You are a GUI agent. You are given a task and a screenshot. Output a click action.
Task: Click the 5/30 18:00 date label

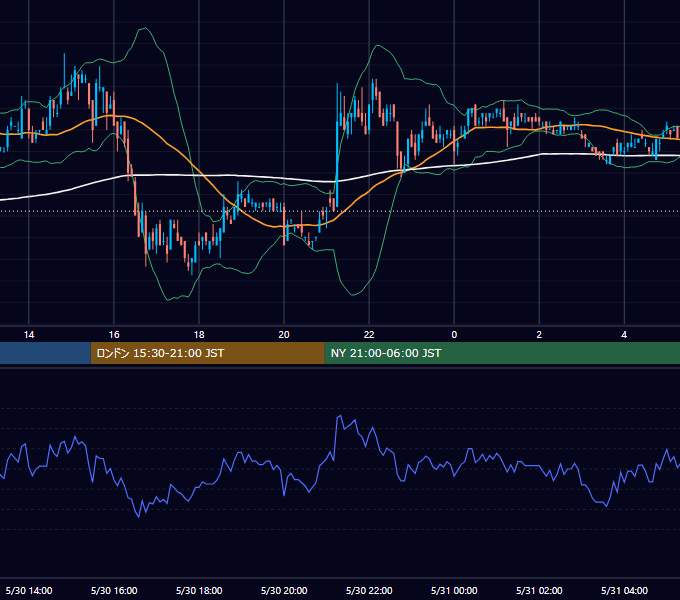point(199,590)
